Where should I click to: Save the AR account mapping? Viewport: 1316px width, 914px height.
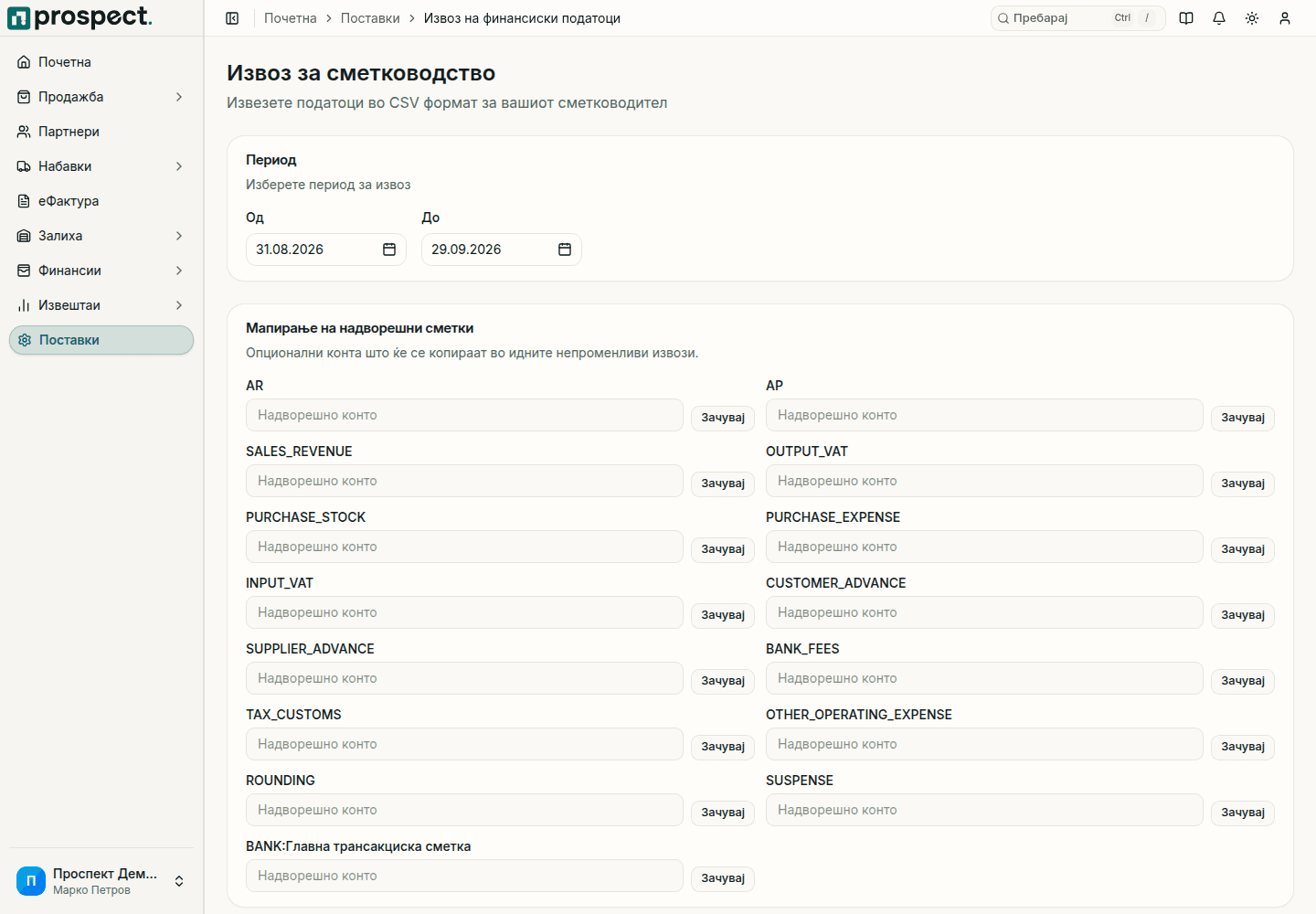pos(723,418)
